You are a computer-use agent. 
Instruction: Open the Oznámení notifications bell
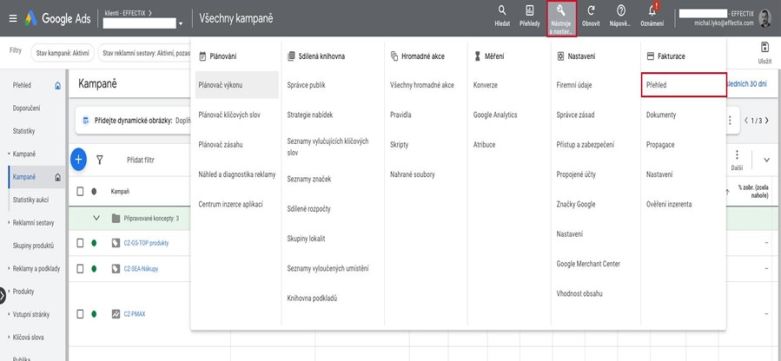652,15
